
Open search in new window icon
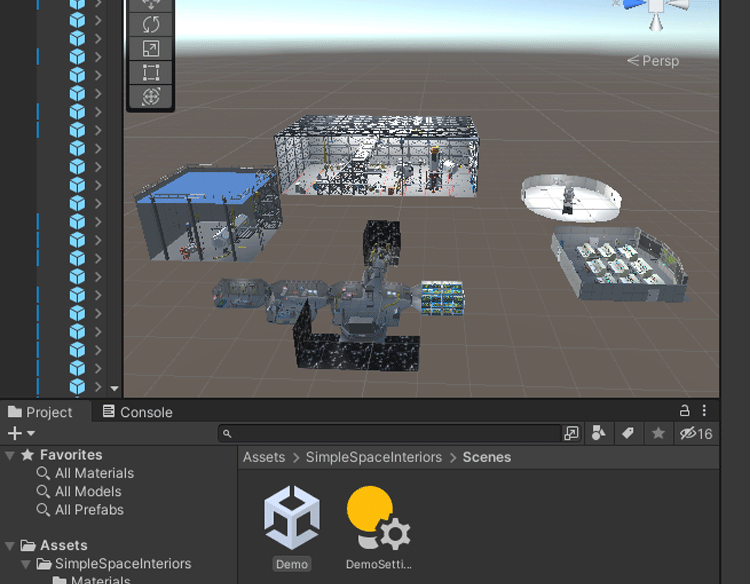(571, 433)
